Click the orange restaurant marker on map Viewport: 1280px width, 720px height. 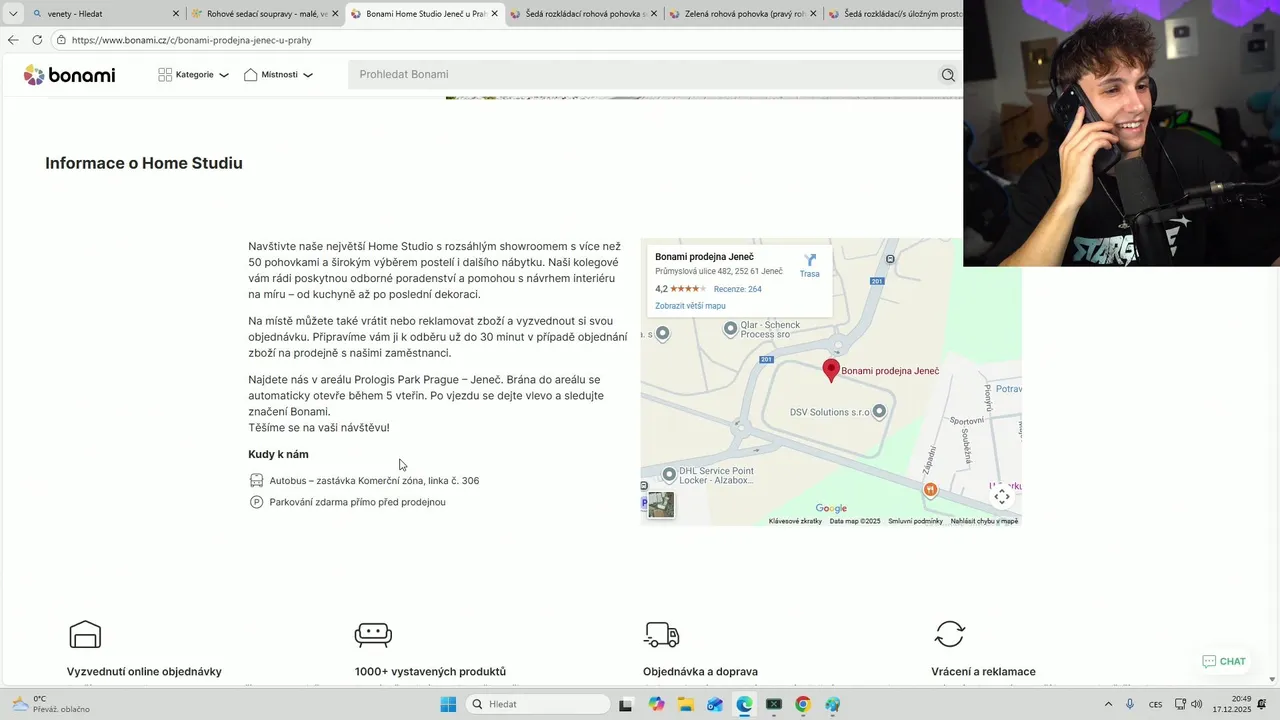click(930, 489)
